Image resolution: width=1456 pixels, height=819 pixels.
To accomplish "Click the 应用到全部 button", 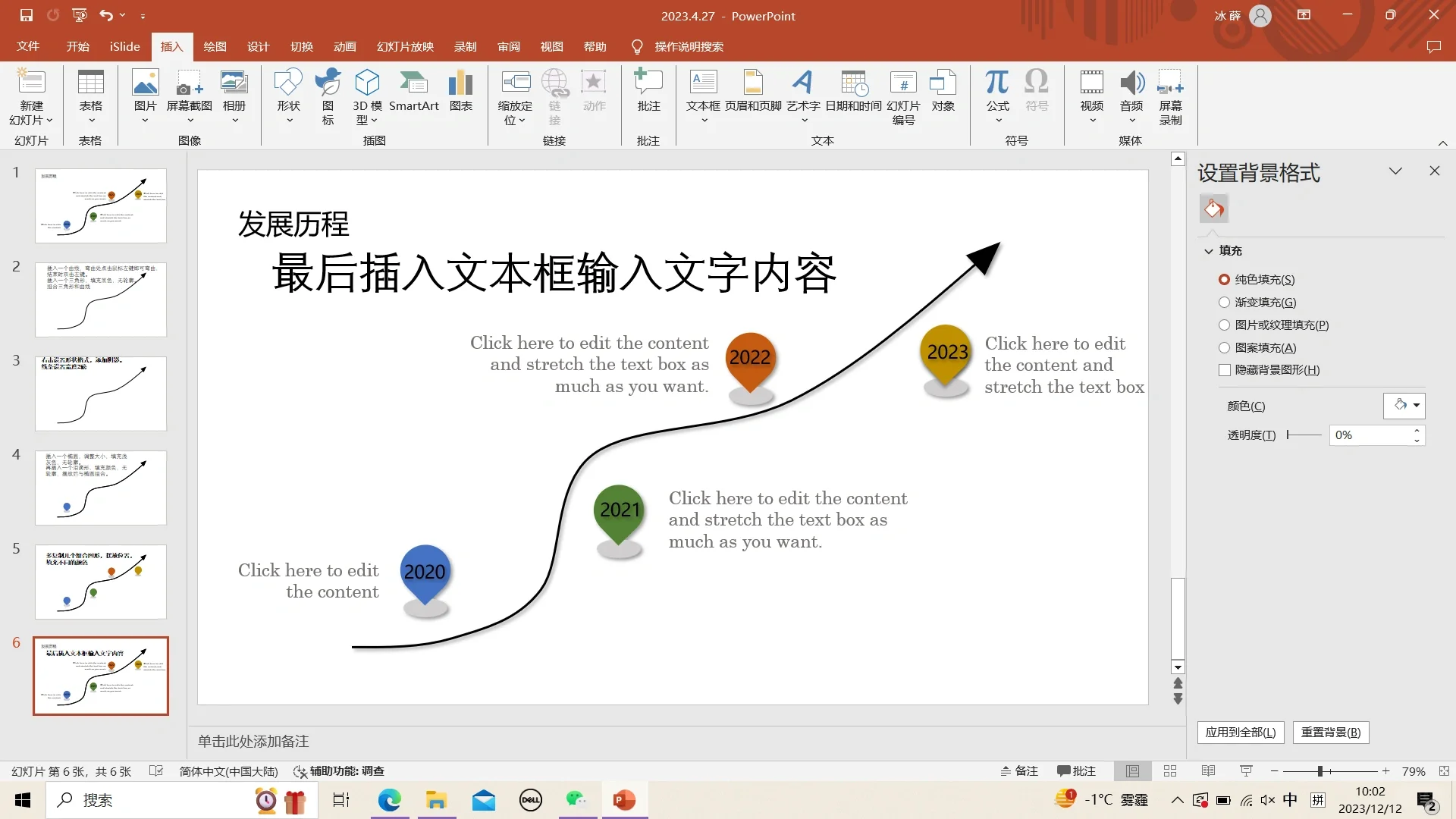I will [1240, 732].
